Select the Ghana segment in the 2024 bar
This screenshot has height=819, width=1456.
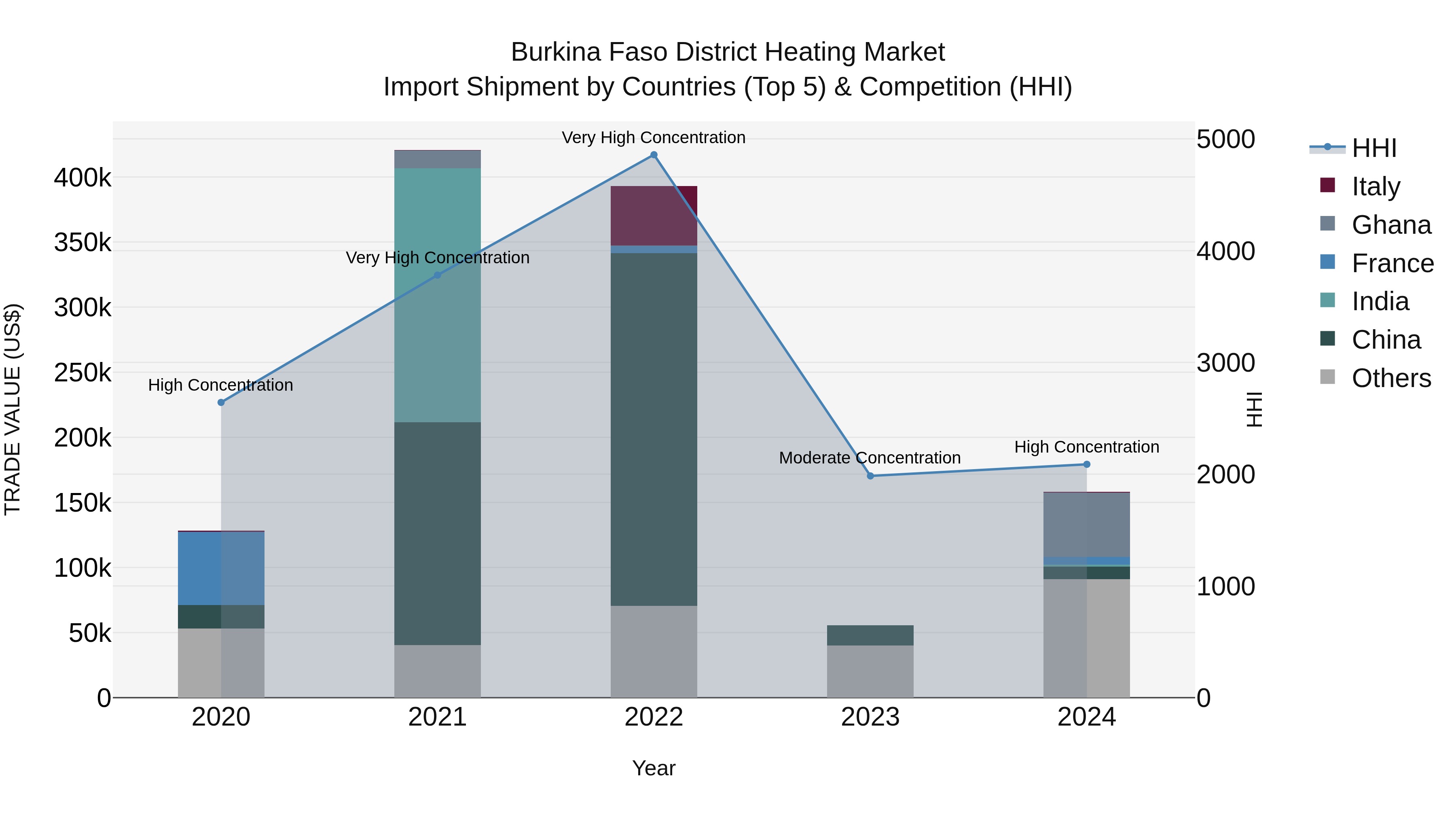pyautogui.click(x=1086, y=525)
